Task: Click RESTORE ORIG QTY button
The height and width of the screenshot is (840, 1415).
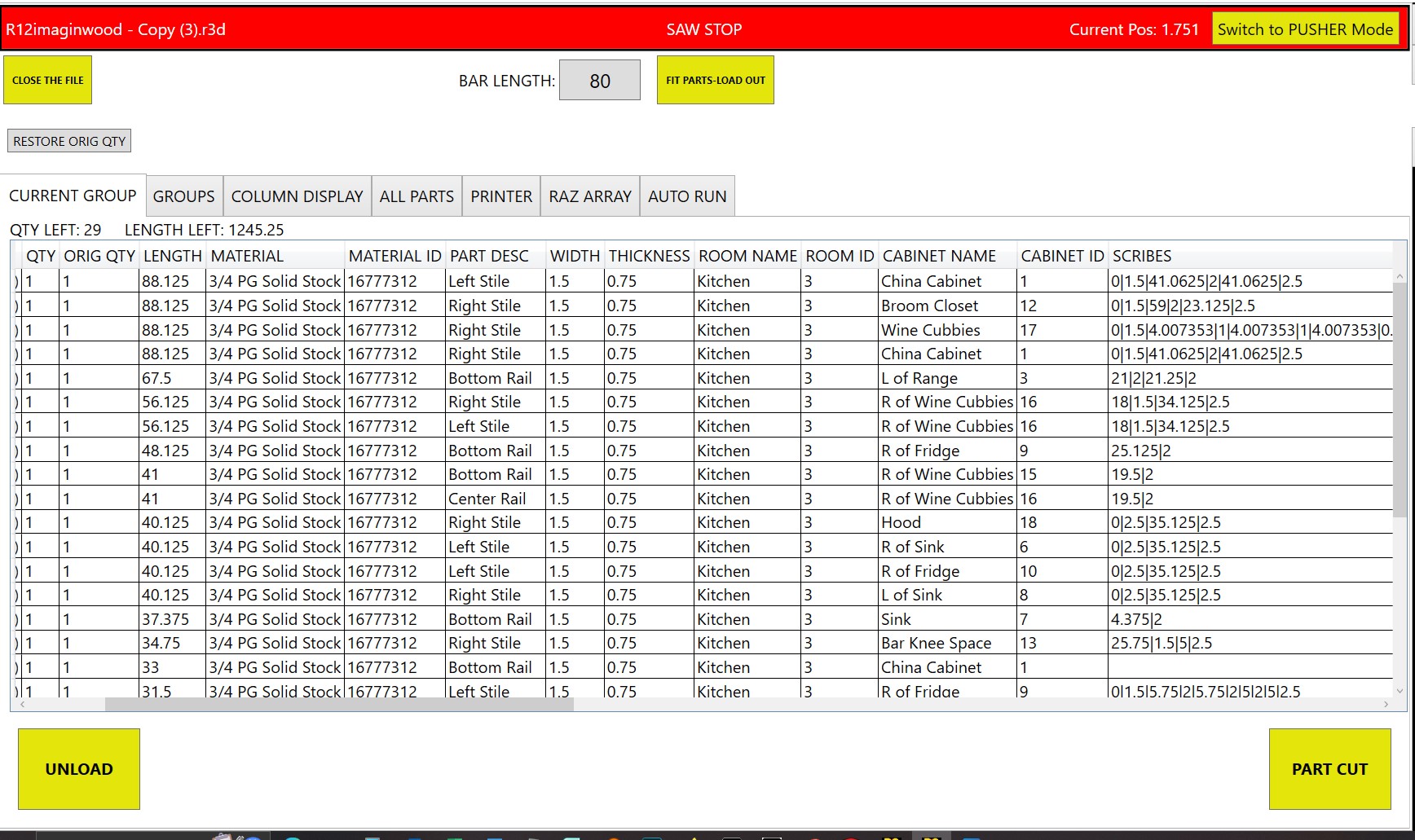Action: pos(69,141)
